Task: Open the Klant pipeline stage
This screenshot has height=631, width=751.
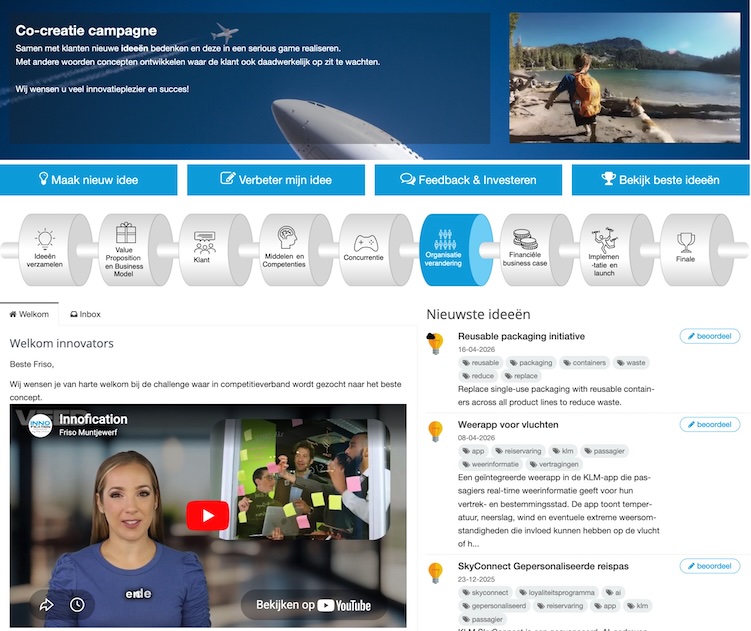Action: 205,249
